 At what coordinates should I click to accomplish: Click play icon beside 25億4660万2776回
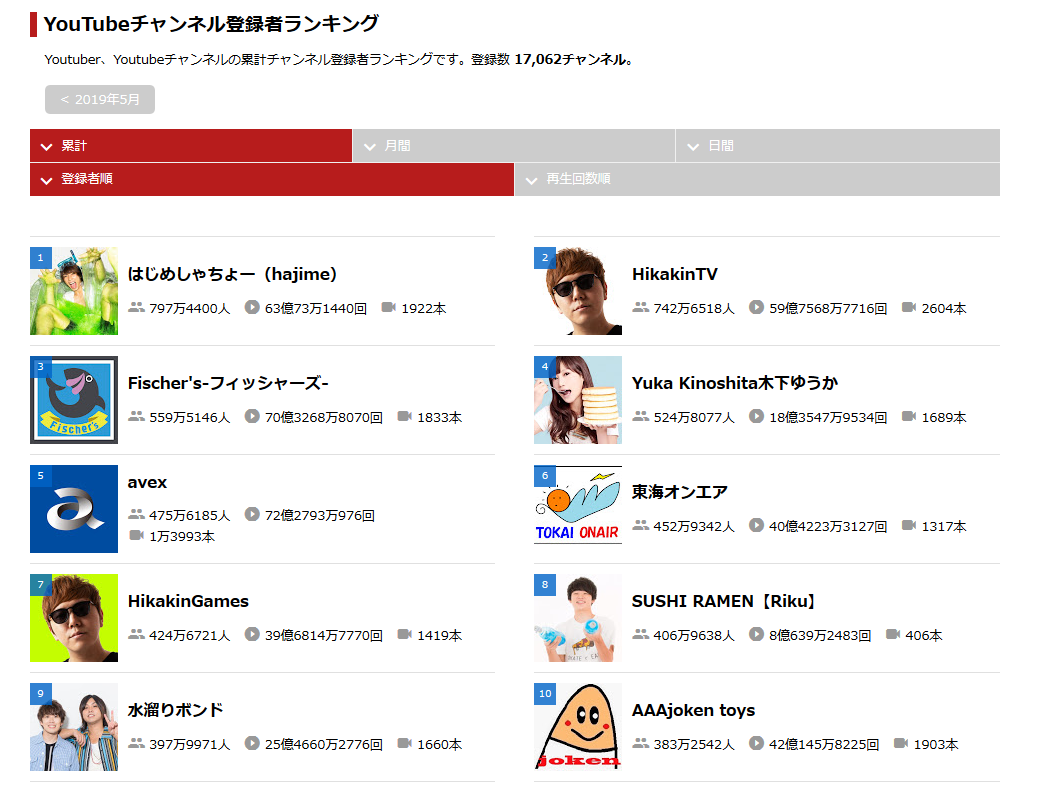252,743
